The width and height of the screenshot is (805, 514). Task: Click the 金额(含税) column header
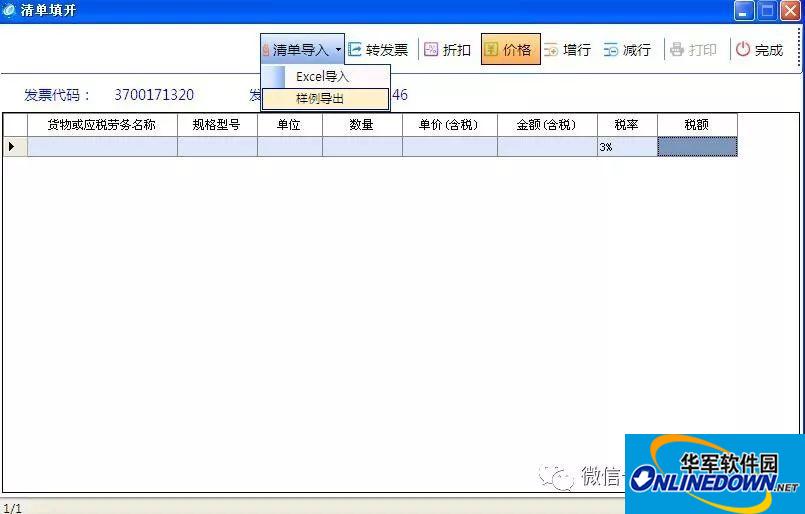click(x=547, y=125)
